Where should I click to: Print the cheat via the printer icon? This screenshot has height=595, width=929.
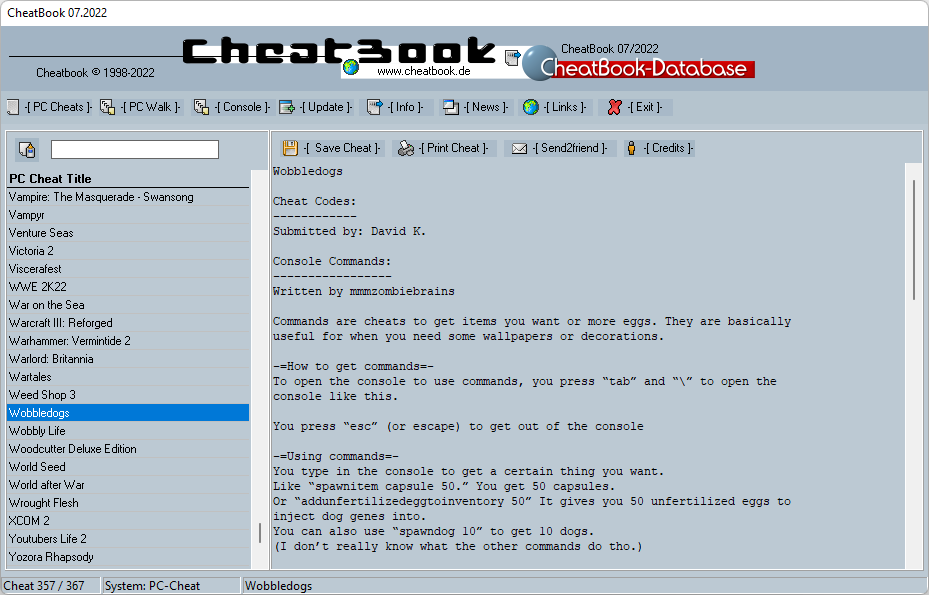tap(404, 147)
